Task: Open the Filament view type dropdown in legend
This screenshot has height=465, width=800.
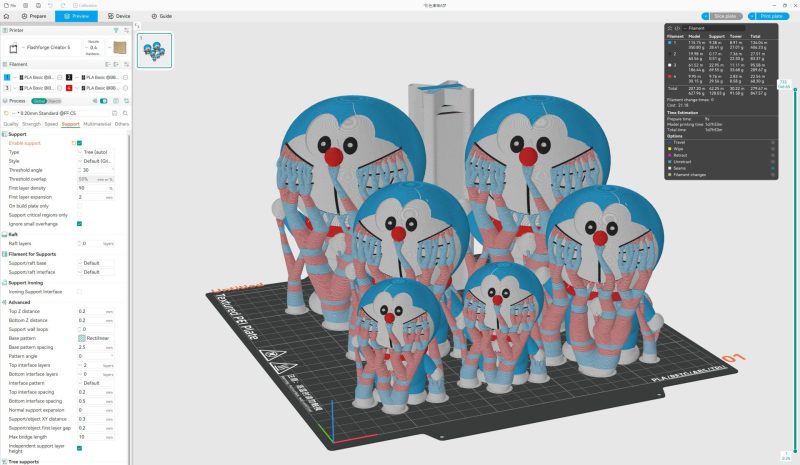Action: point(713,28)
